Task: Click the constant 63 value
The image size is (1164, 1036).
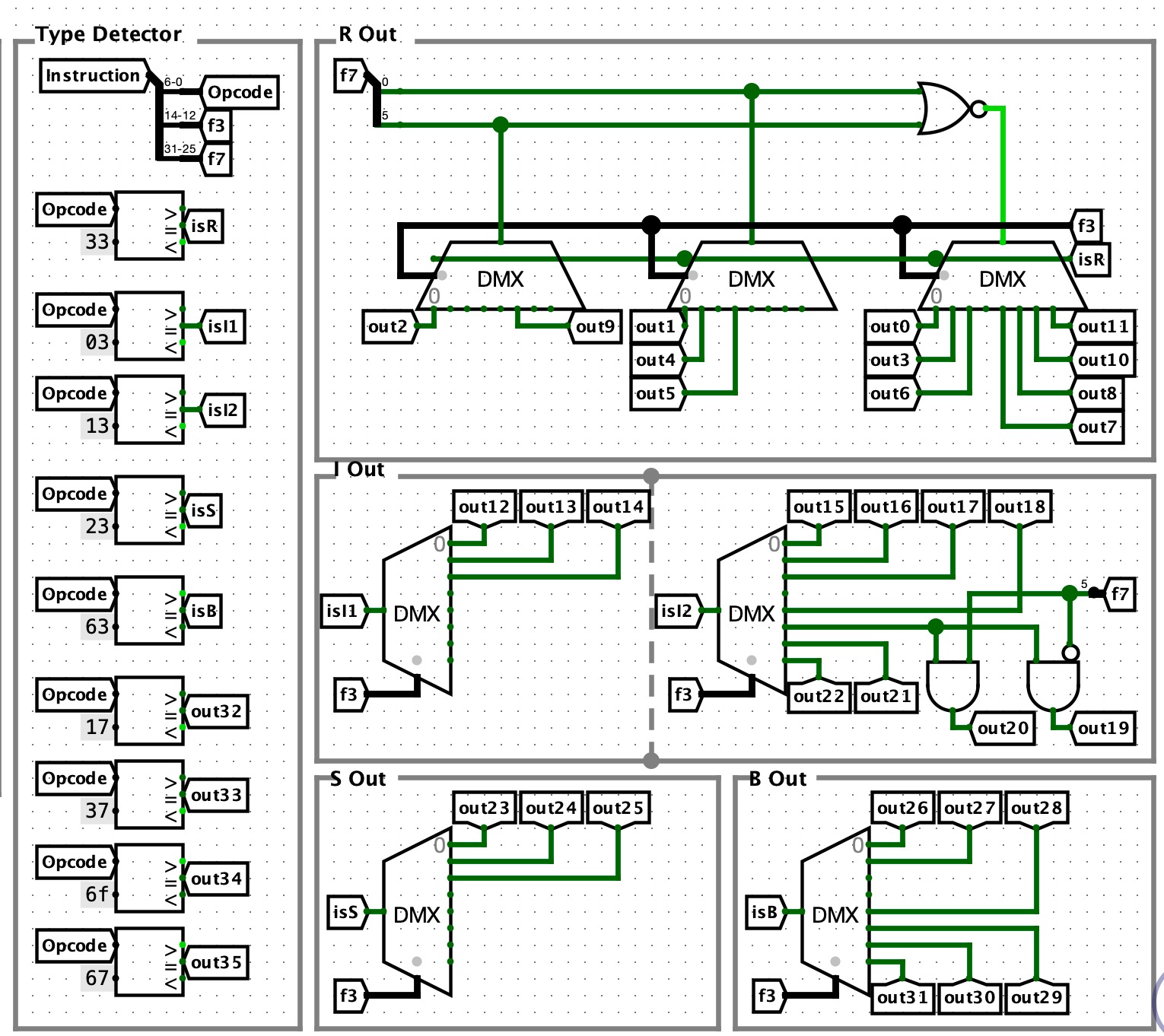Action: click(x=97, y=627)
